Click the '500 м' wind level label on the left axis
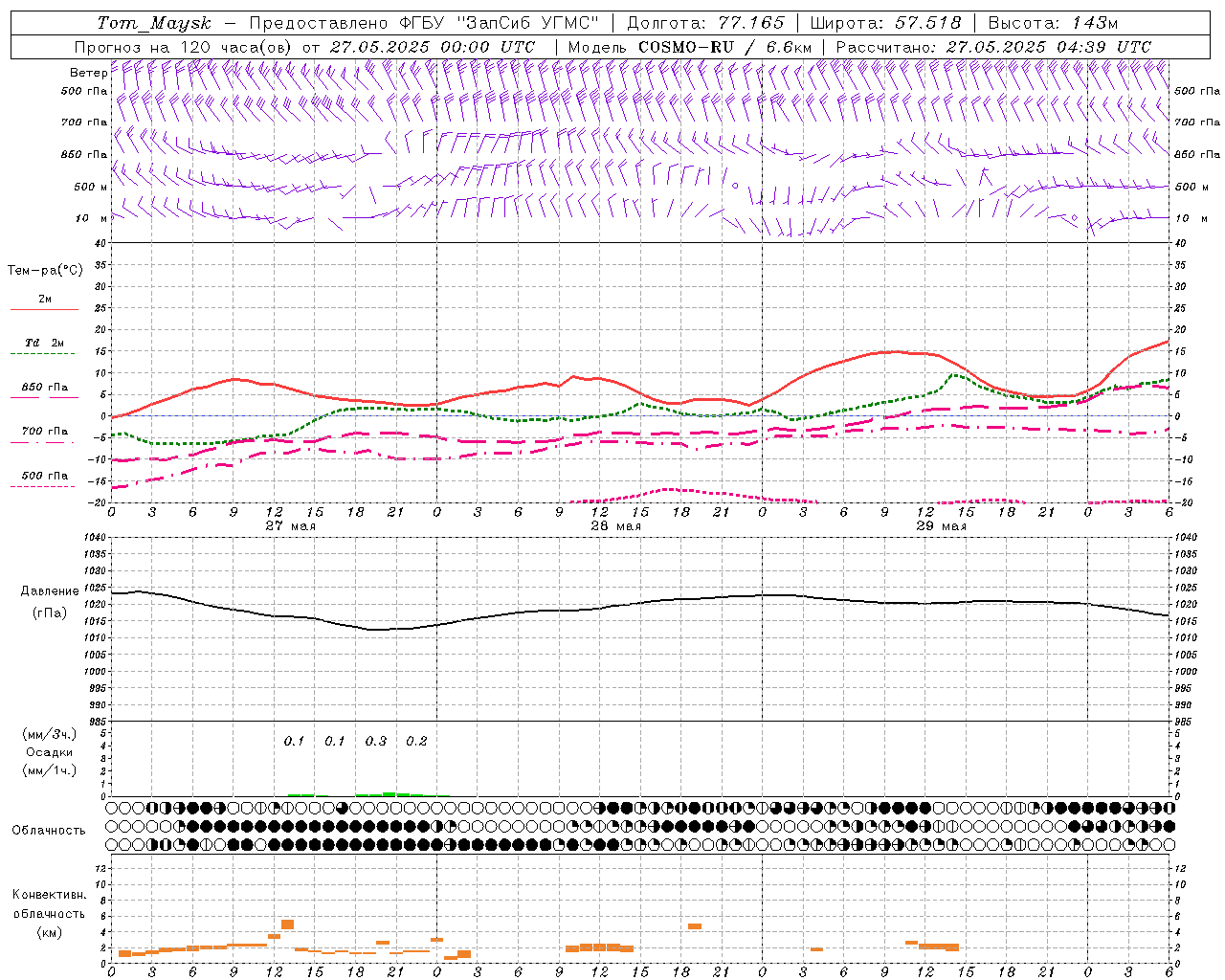 [91, 188]
